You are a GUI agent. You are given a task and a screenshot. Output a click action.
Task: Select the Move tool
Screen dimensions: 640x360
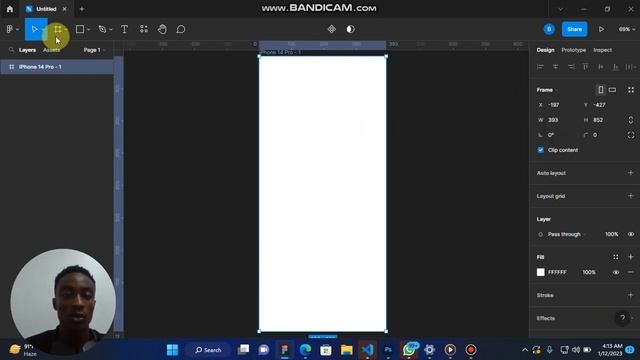(34, 29)
